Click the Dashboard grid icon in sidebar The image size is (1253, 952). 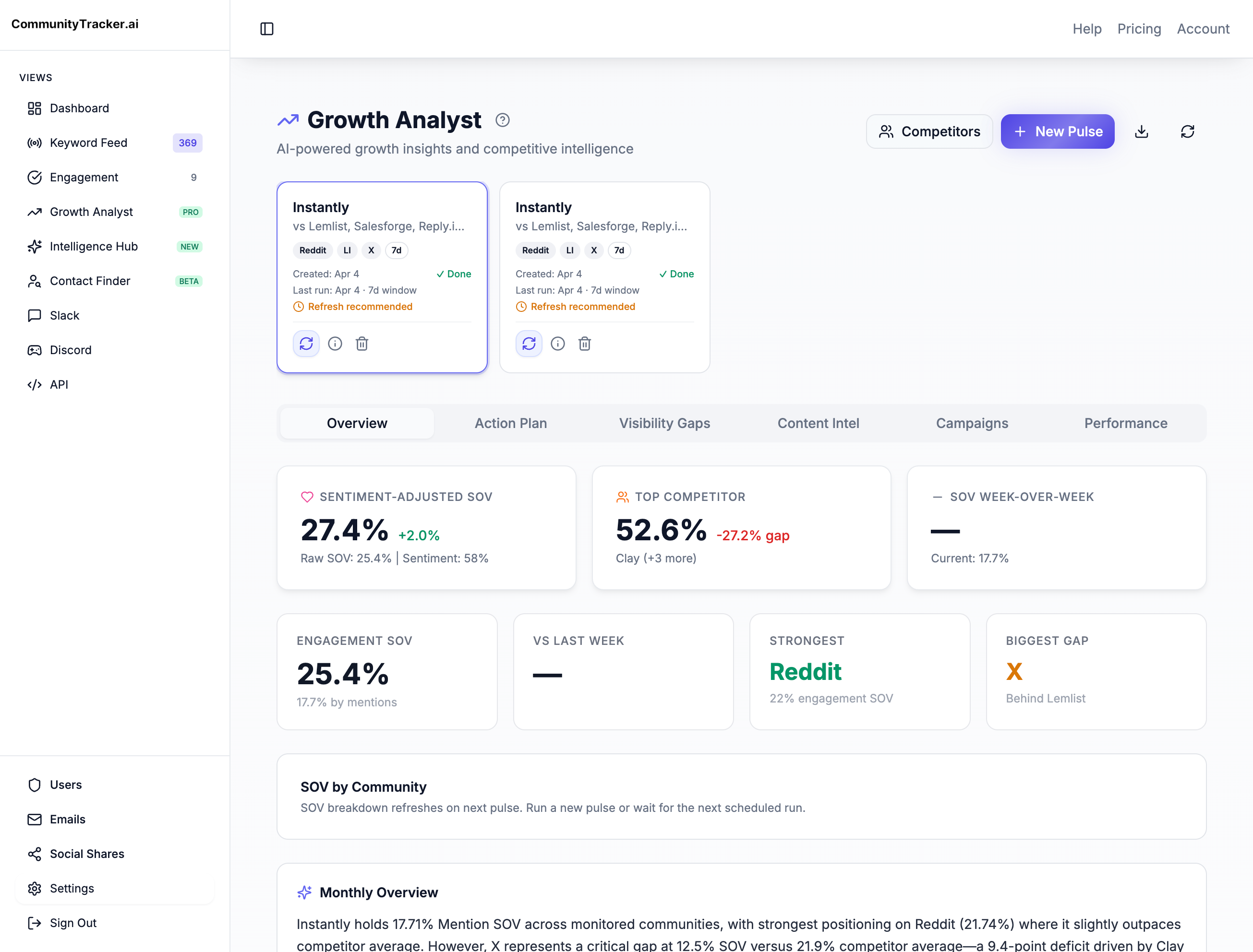pos(35,108)
